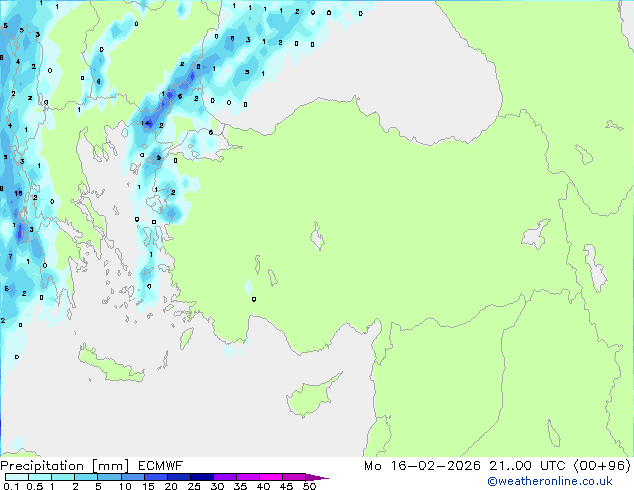
Task: Click the 0.5–1 mm legend color swatch
Action: point(40,477)
